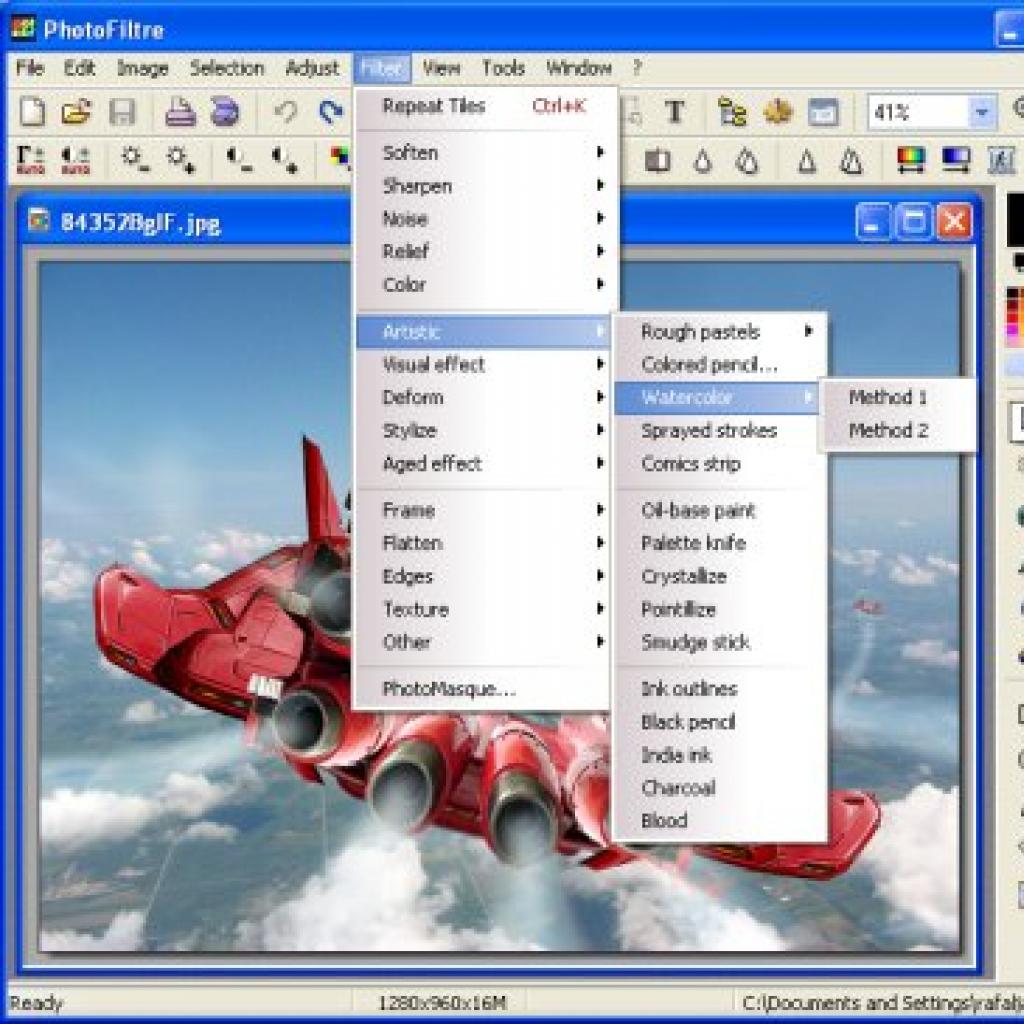This screenshot has height=1024, width=1024.
Task: Open the File menu
Action: pyautogui.click(x=30, y=68)
